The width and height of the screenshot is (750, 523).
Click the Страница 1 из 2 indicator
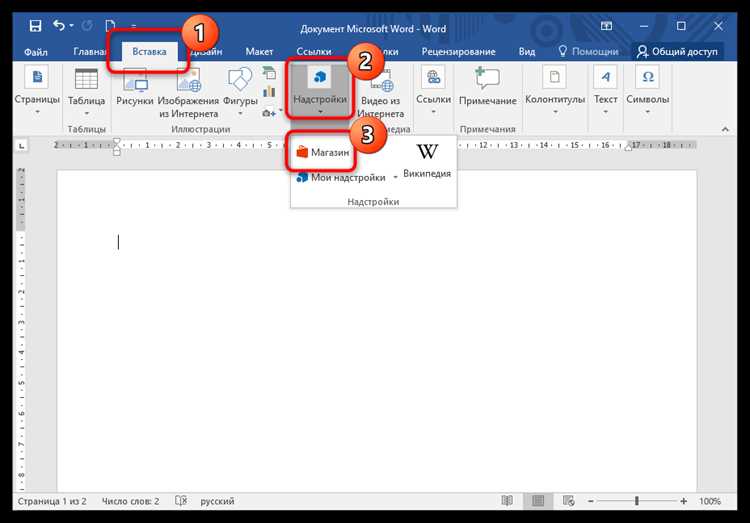pos(52,501)
